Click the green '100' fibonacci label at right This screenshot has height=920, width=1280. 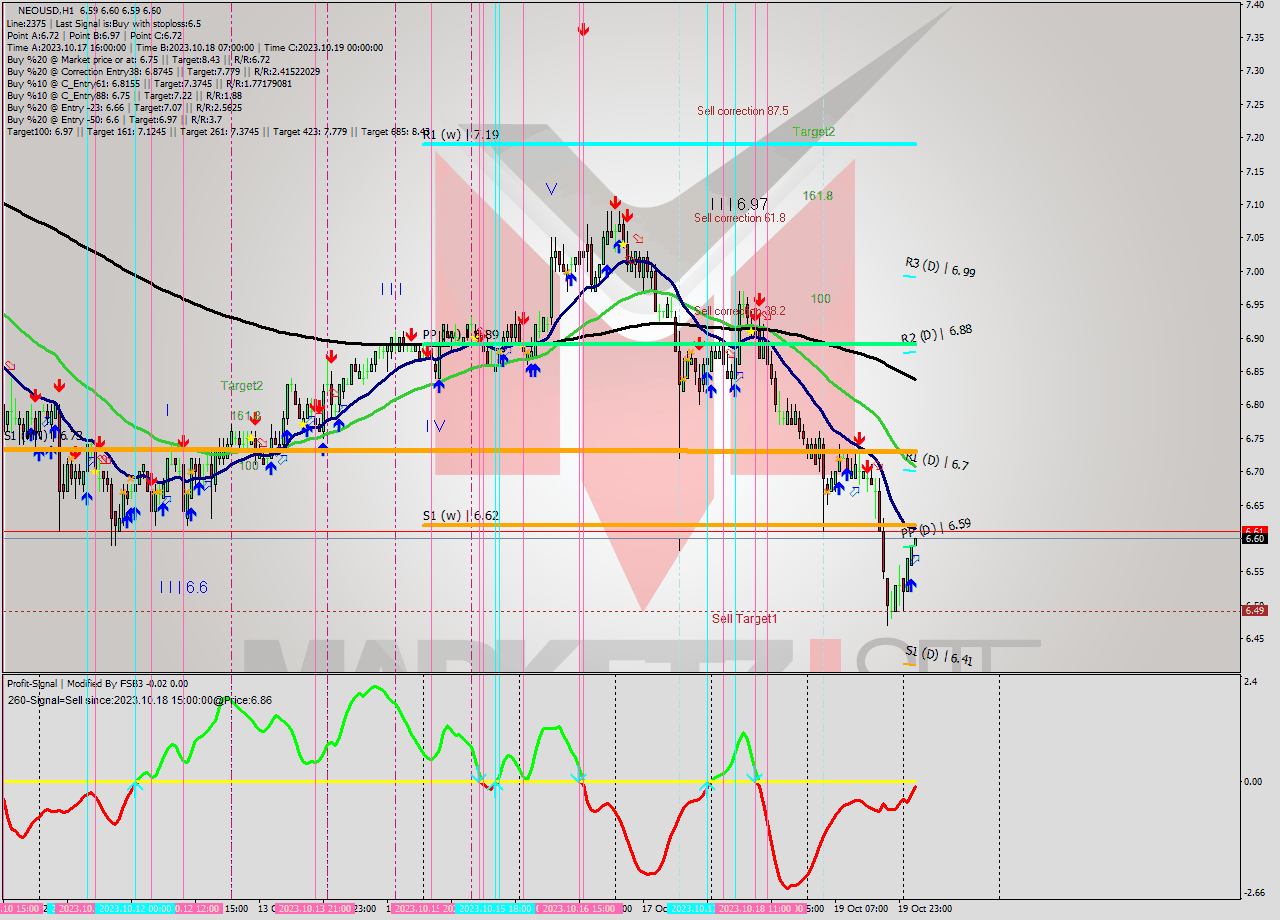click(820, 299)
